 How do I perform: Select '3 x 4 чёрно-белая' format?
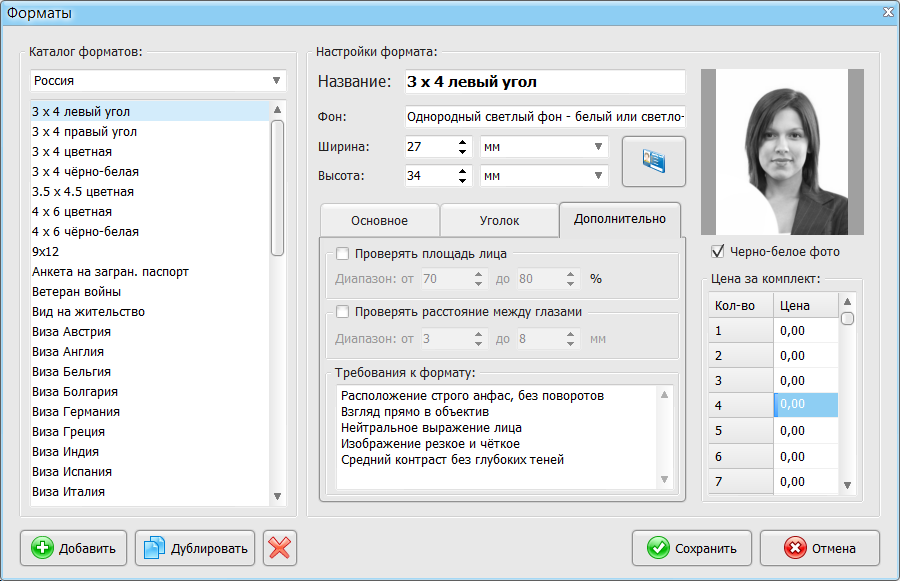pyautogui.click(x=150, y=172)
